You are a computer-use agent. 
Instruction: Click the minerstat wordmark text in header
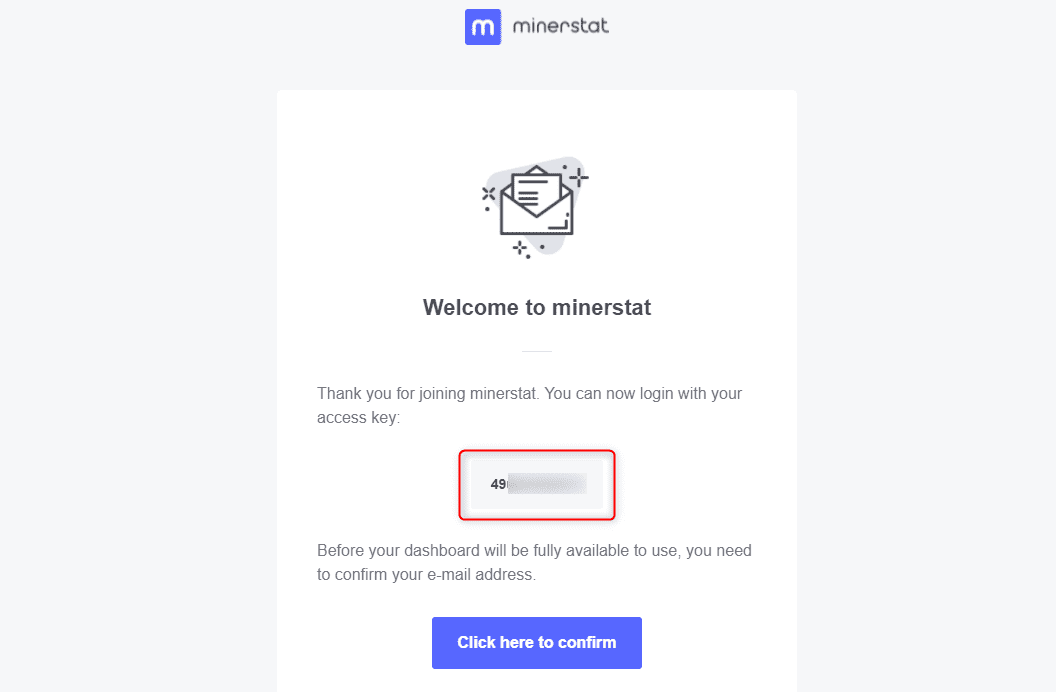(560, 26)
